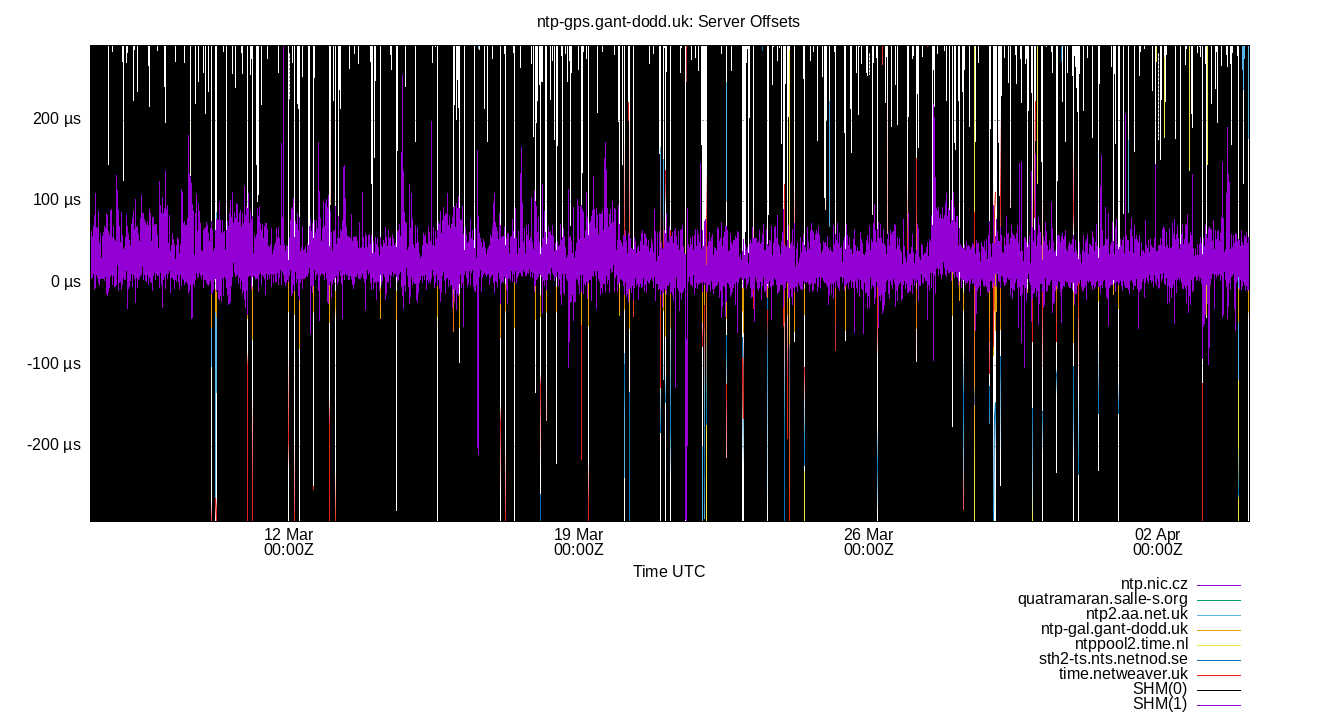Click the Time UTC axis label
The image size is (1340, 720).
tap(668, 571)
